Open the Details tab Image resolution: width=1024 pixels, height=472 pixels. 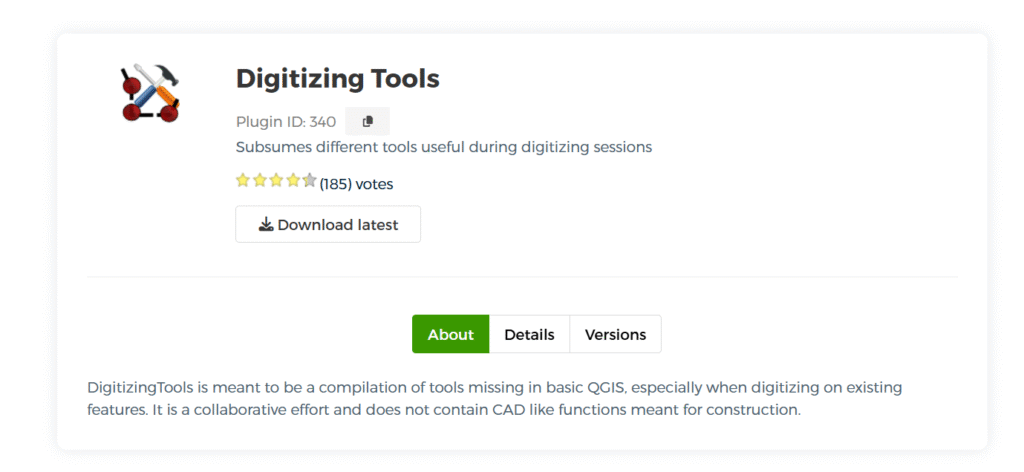(529, 334)
